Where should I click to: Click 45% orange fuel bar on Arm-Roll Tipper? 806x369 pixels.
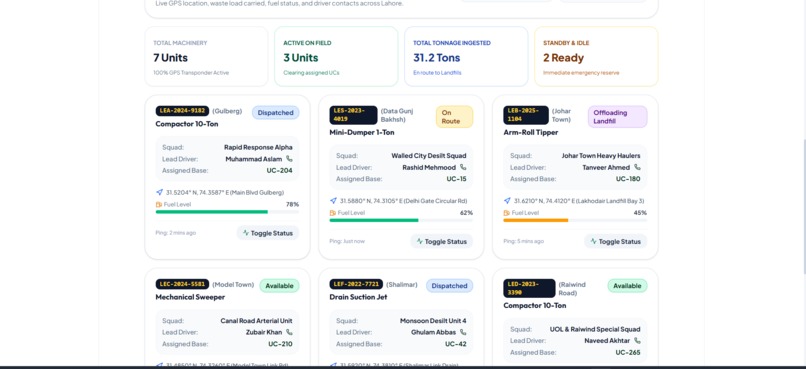575,220
